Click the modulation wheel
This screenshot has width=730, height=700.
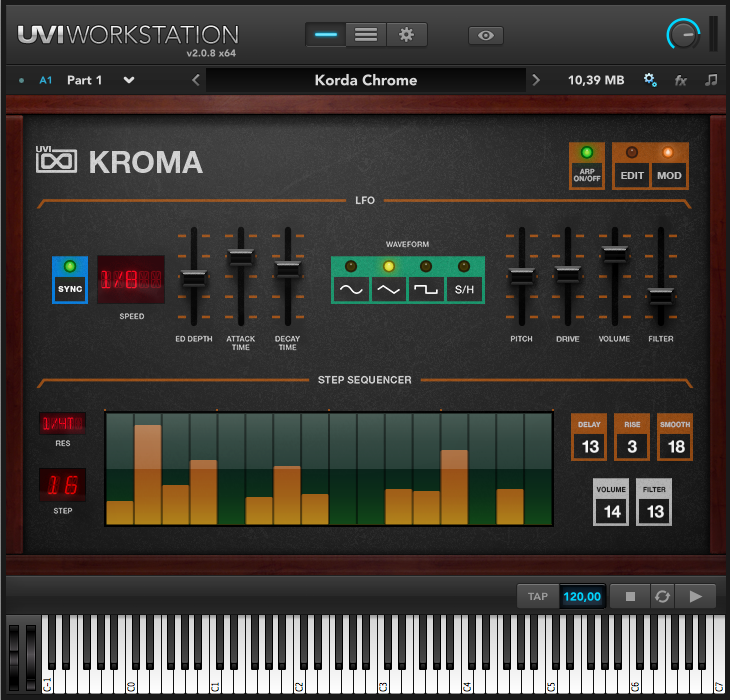tap(31, 657)
